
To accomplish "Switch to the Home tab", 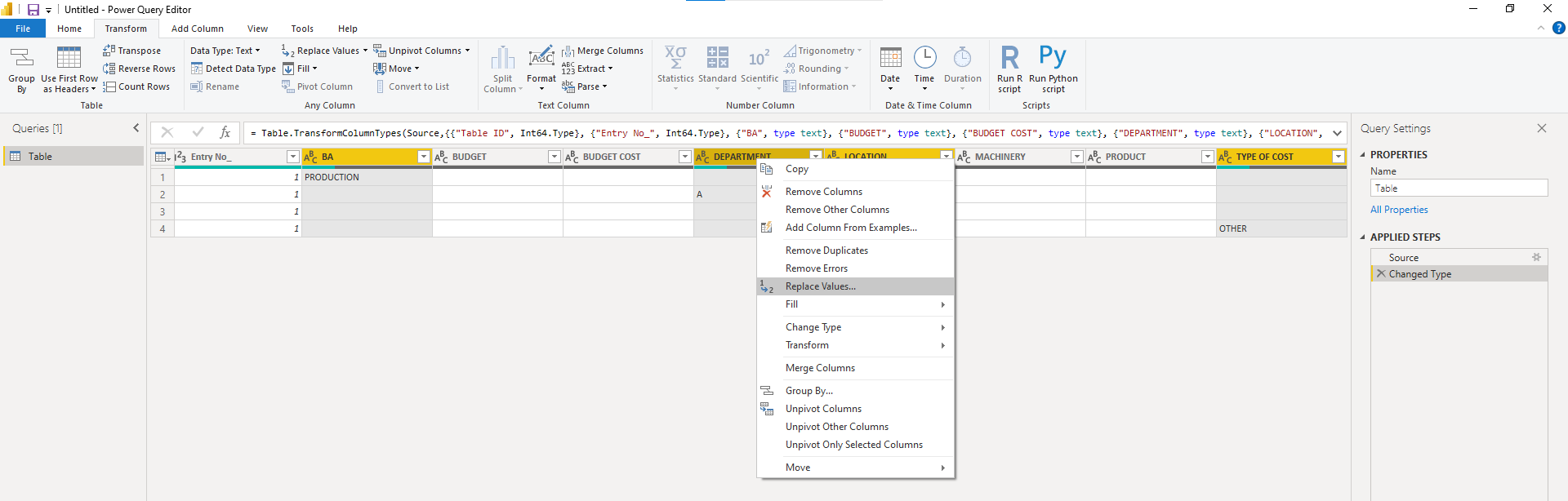I will point(69,29).
